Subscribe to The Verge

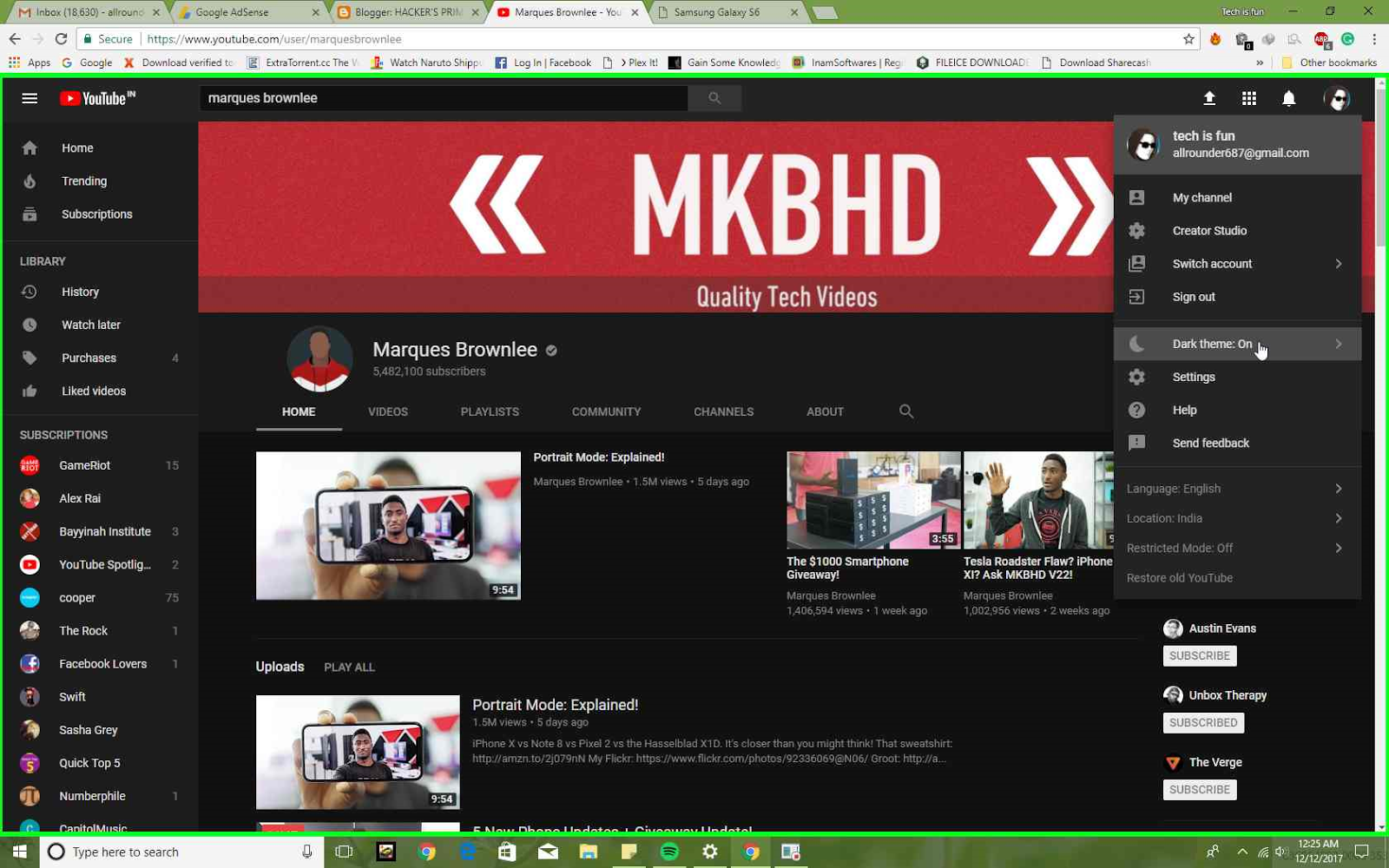1200,789
